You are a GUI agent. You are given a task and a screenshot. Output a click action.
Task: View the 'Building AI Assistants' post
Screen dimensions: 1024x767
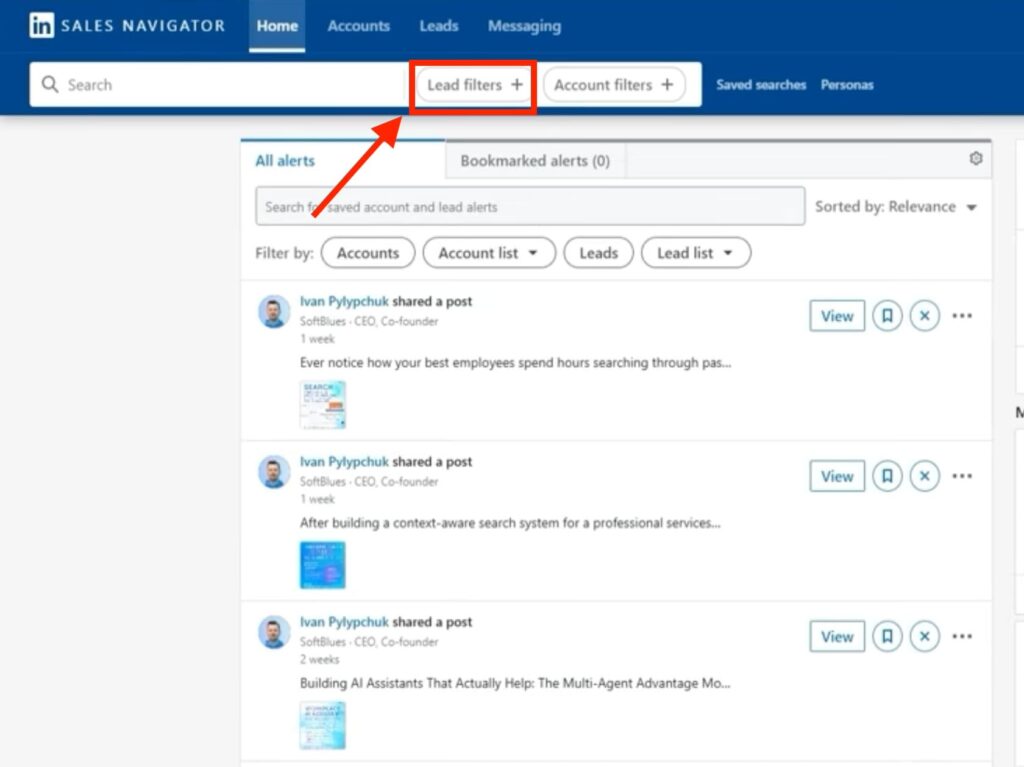837,636
